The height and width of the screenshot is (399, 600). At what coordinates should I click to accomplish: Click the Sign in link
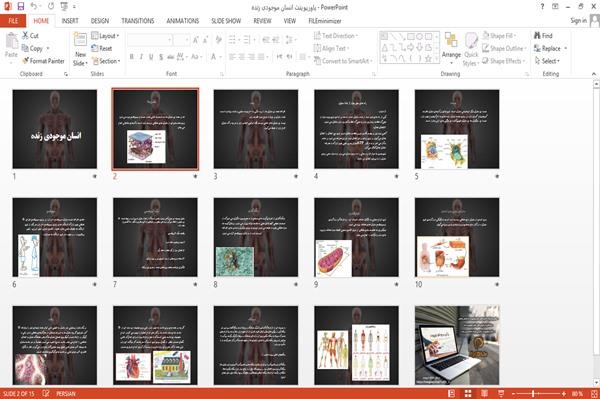pyautogui.click(x=578, y=21)
